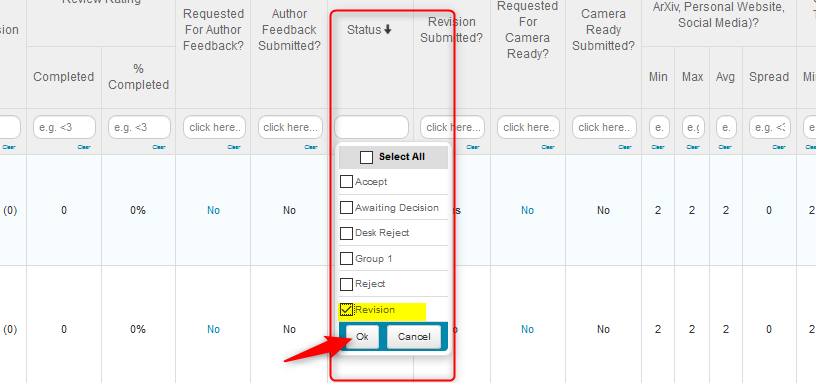816x383 pixels.
Task: Click the Status column sort arrow
Action: click(387, 30)
